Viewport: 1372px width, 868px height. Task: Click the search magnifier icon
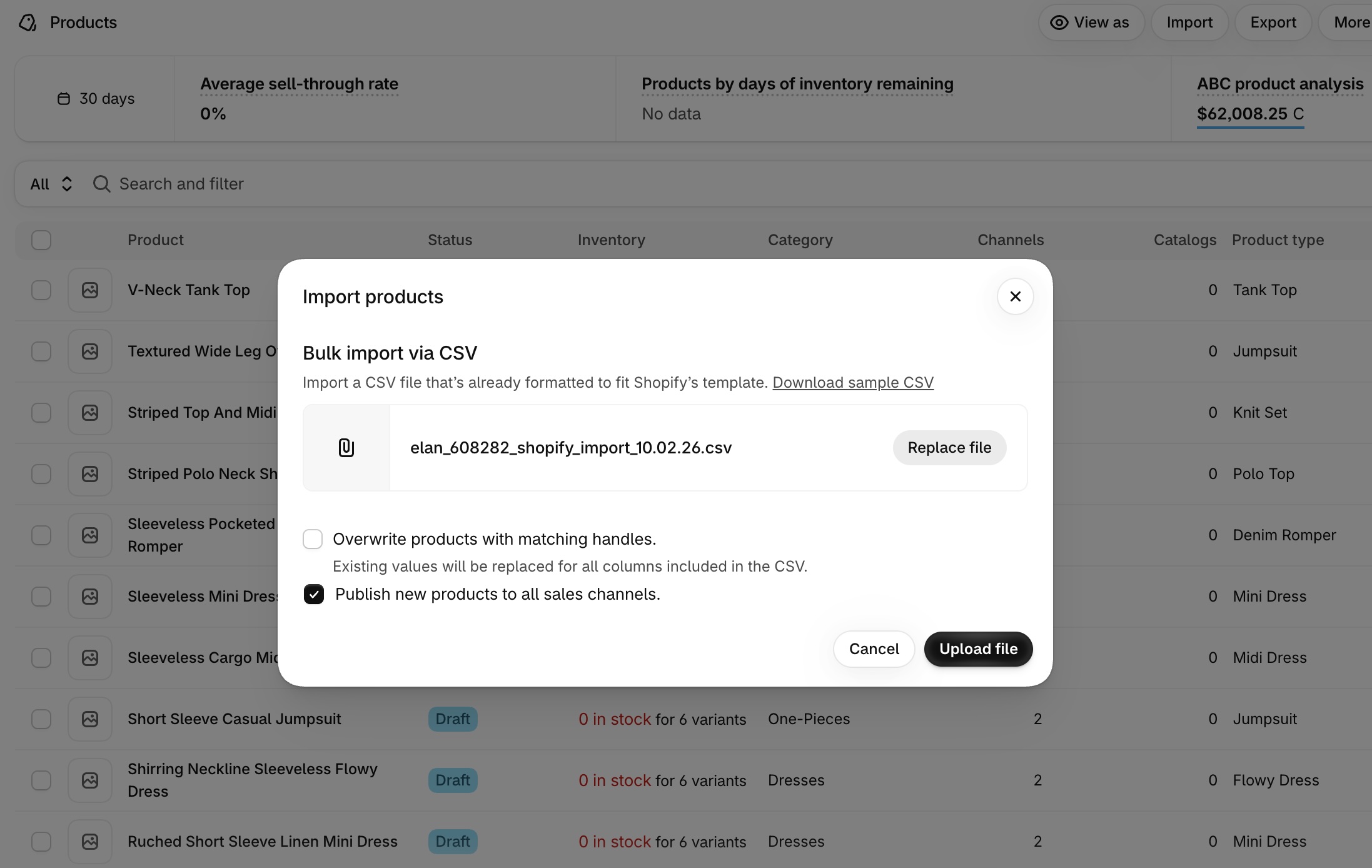(x=101, y=184)
